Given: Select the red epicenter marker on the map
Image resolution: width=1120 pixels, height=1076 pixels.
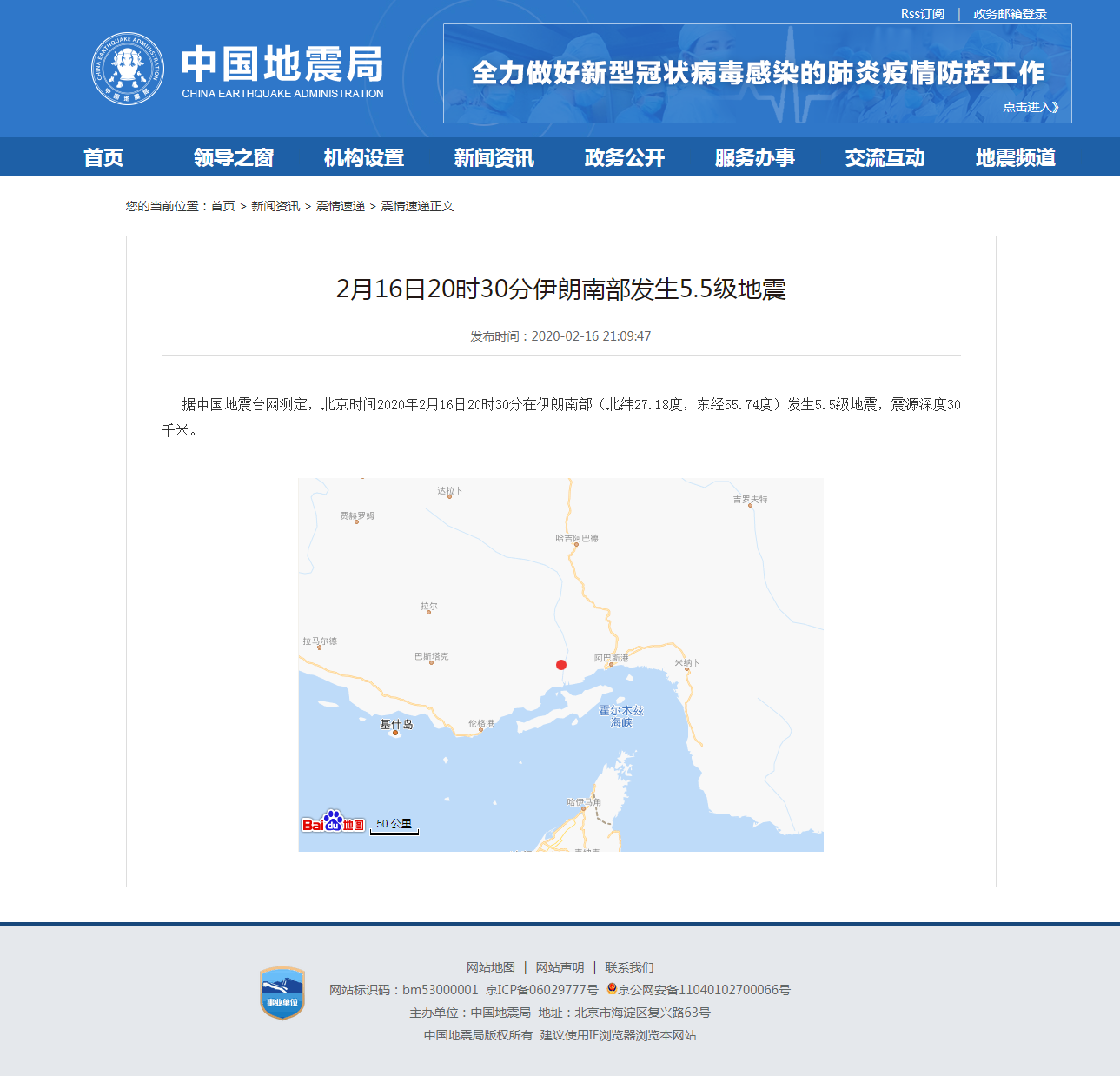Looking at the screenshot, I should (x=560, y=664).
